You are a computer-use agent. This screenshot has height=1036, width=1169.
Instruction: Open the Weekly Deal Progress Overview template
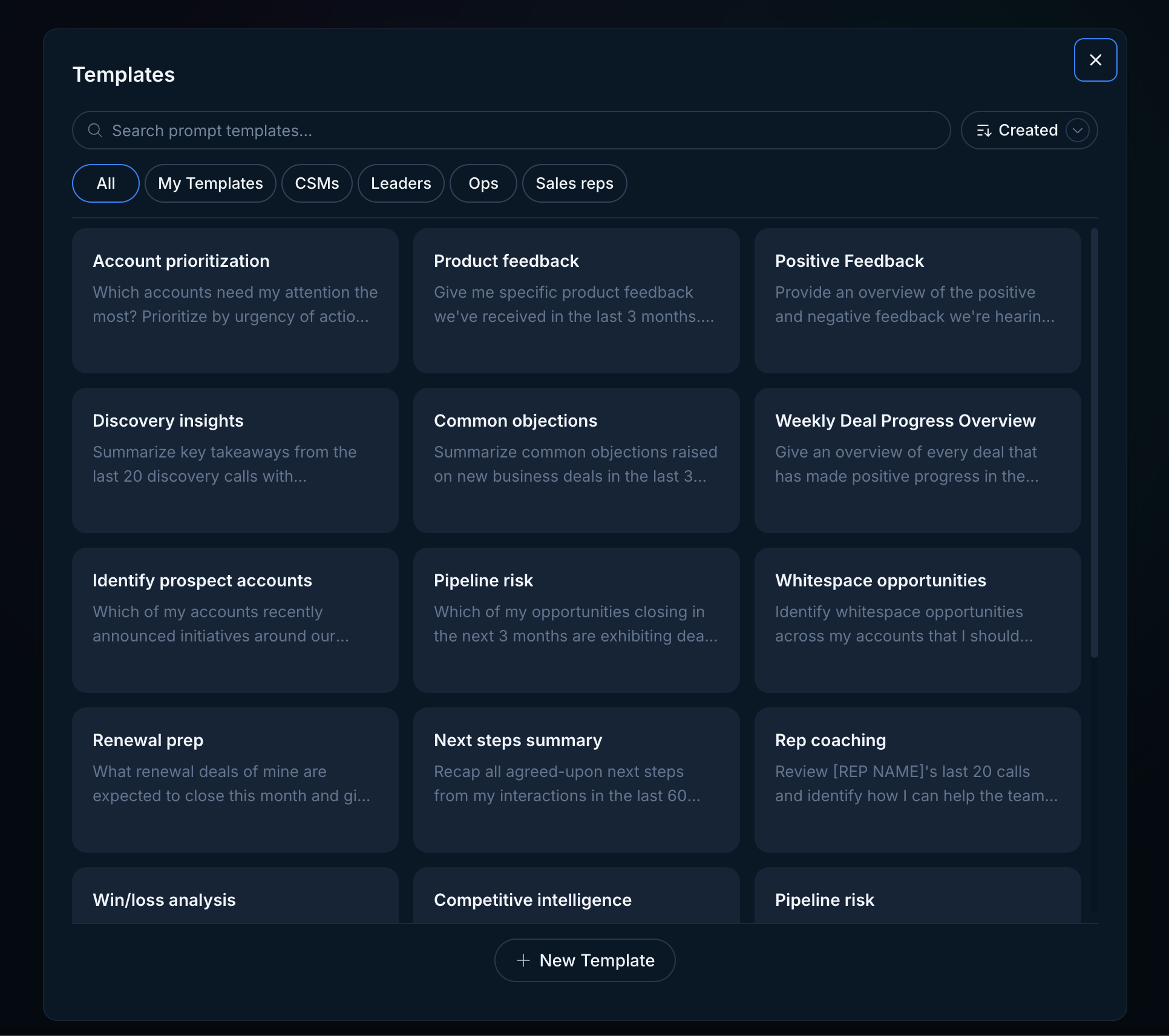[917, 461]
